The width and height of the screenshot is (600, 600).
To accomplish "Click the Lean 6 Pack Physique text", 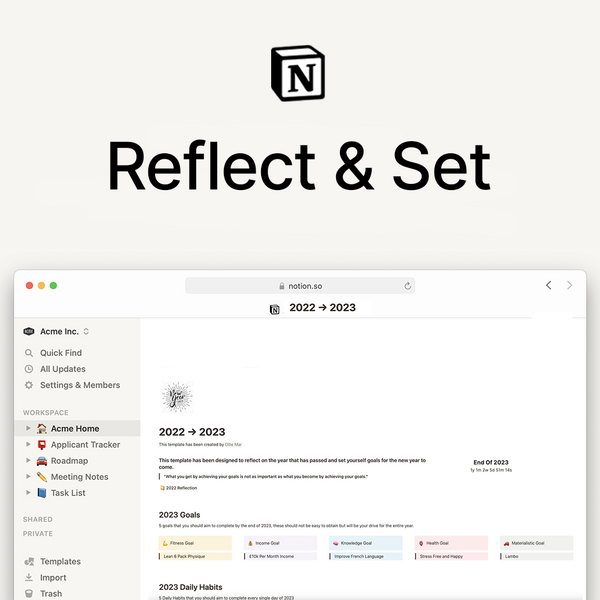I will point(184,556).
